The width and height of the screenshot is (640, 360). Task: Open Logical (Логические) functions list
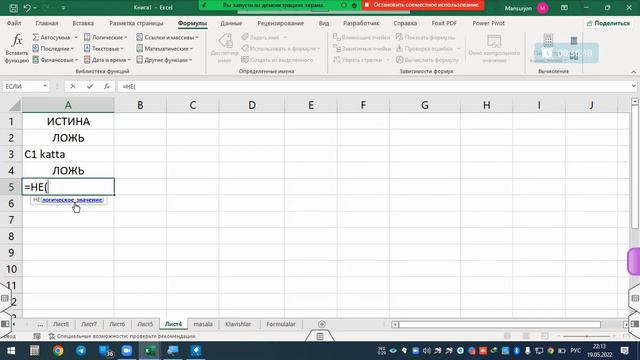point(105,37)
